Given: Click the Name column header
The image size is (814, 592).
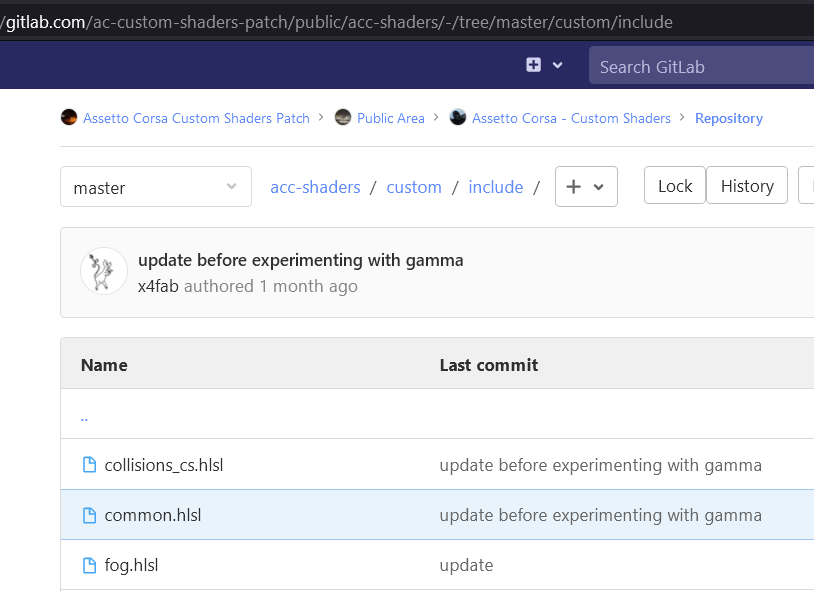Looking at the screenshot, I should (104, 365).
